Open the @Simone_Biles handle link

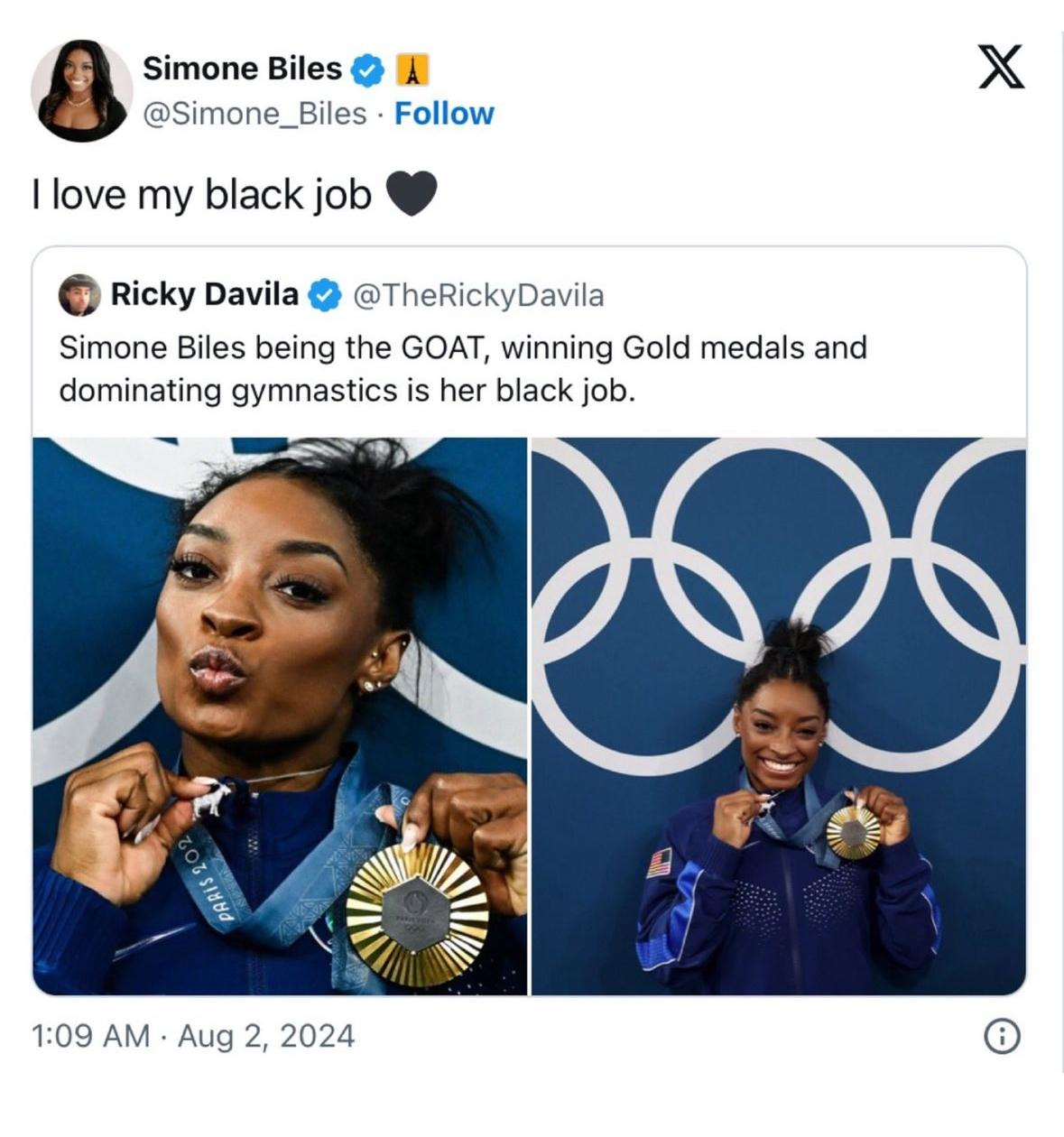(x=254, y=114)
